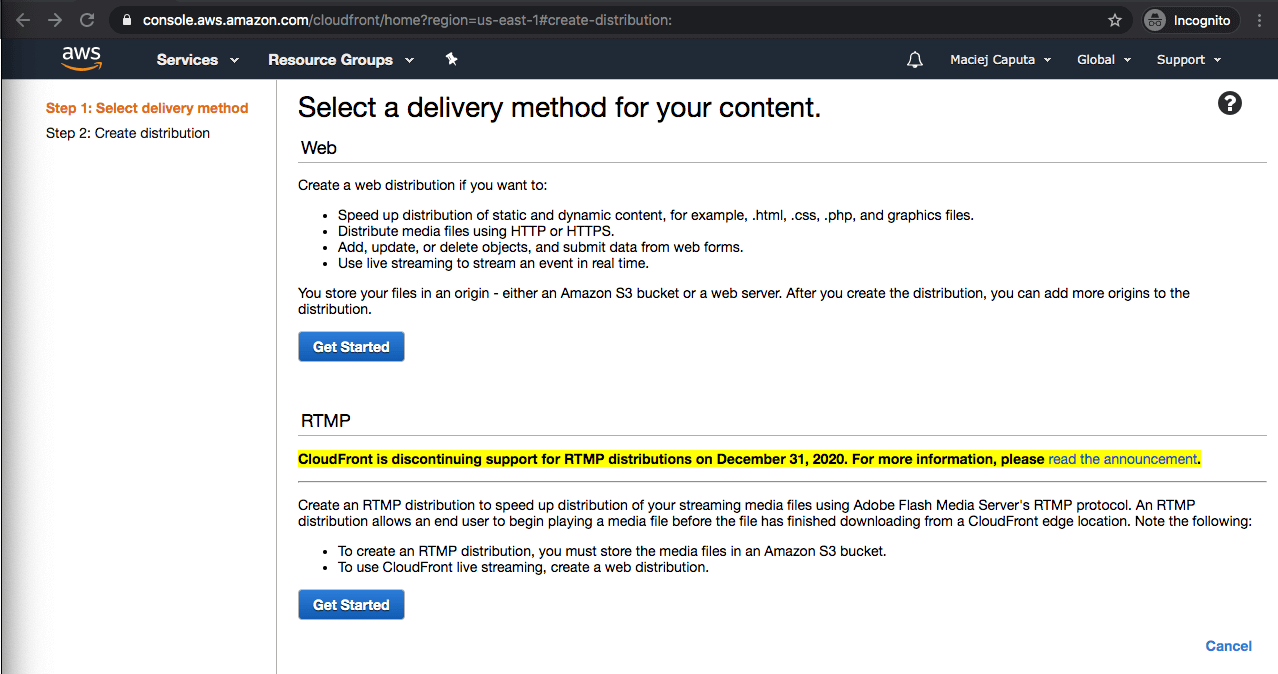
Task: Click the padlock site info icon
Action: (126, 20)
